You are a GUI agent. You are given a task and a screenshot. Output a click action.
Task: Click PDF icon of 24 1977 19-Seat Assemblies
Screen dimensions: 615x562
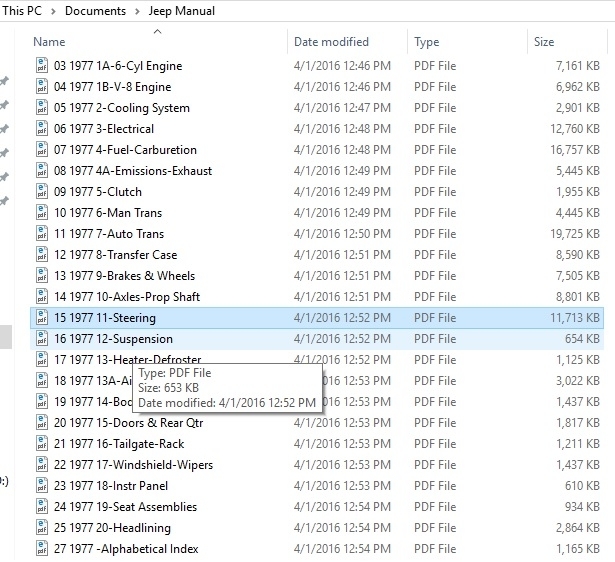[42, 507]
